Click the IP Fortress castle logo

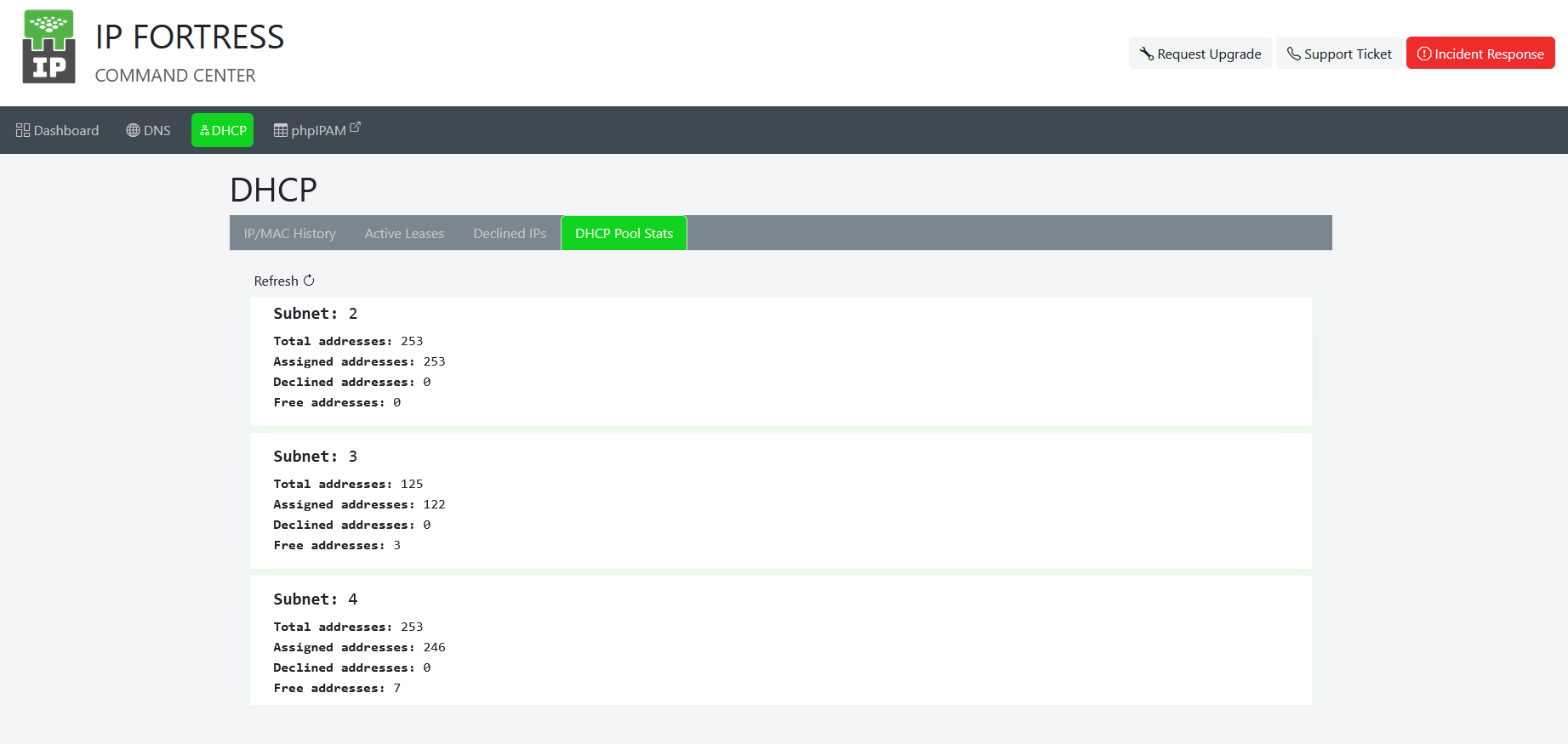tap(48, 47)
